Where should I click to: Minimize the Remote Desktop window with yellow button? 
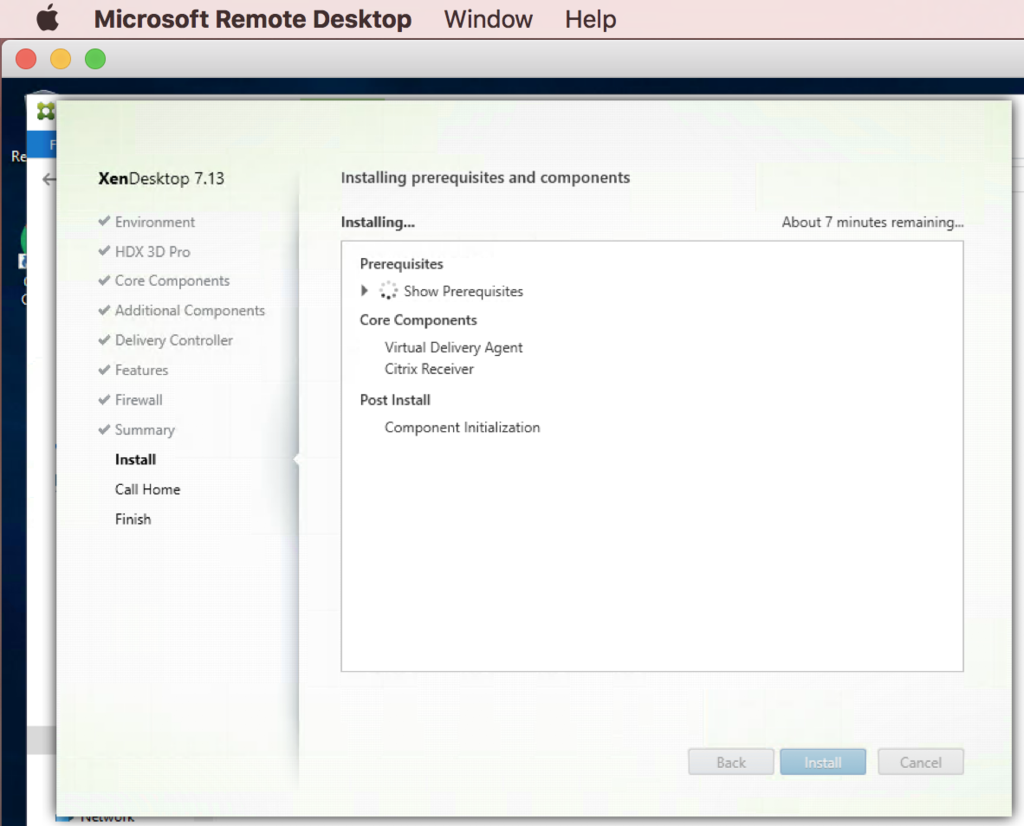61,59
